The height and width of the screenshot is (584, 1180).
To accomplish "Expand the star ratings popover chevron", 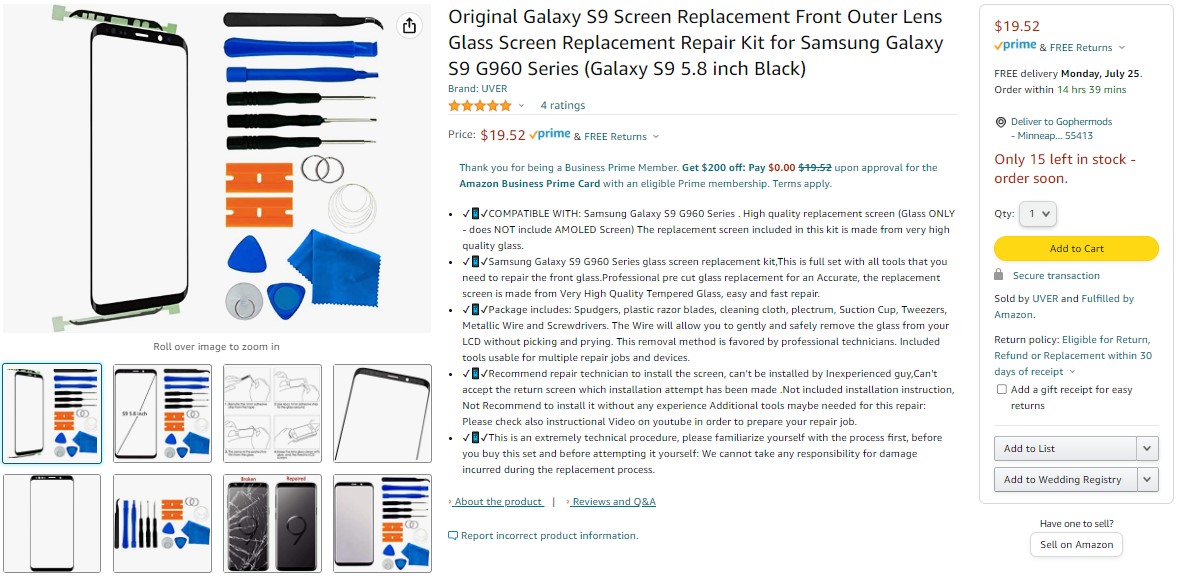I will (x=522, y=106).
